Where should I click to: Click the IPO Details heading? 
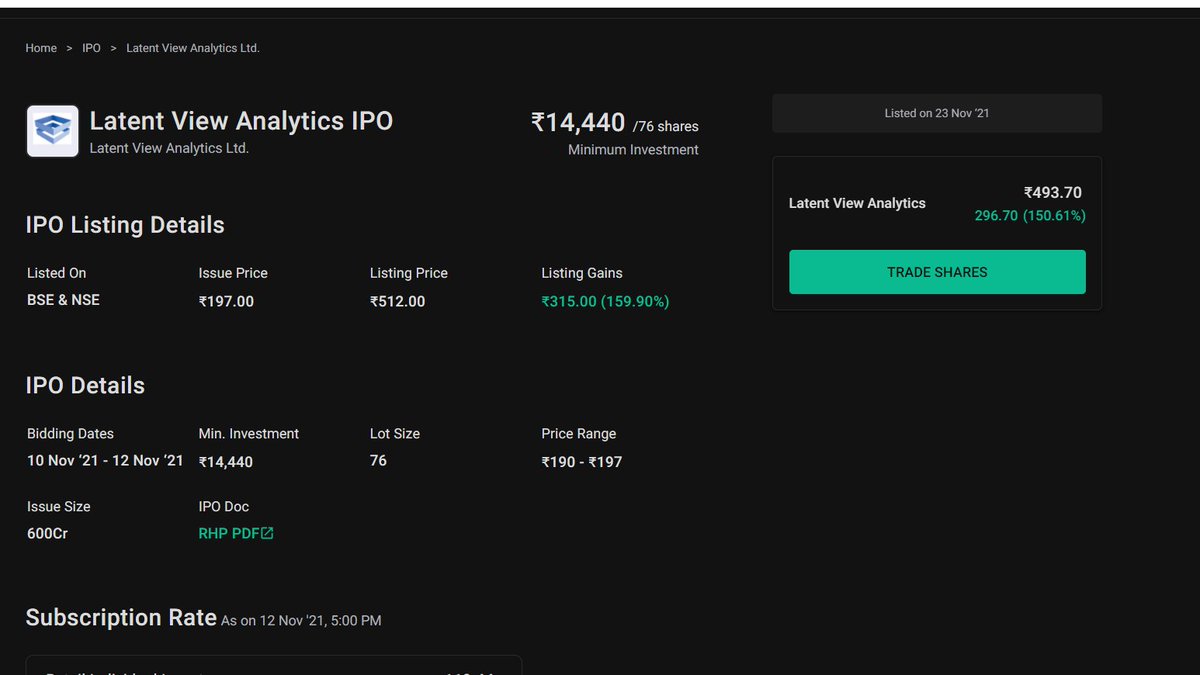(x=85, y=386)
